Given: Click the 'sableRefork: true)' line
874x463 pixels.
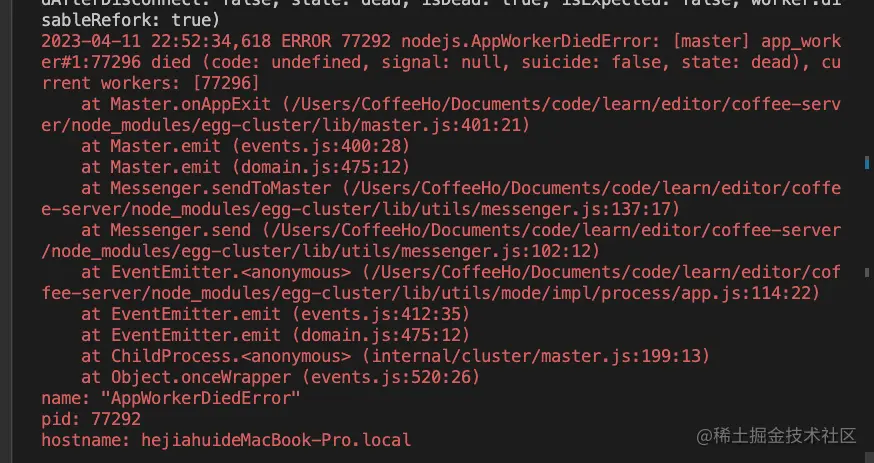Looking at the screenshot, I should 130,21.
